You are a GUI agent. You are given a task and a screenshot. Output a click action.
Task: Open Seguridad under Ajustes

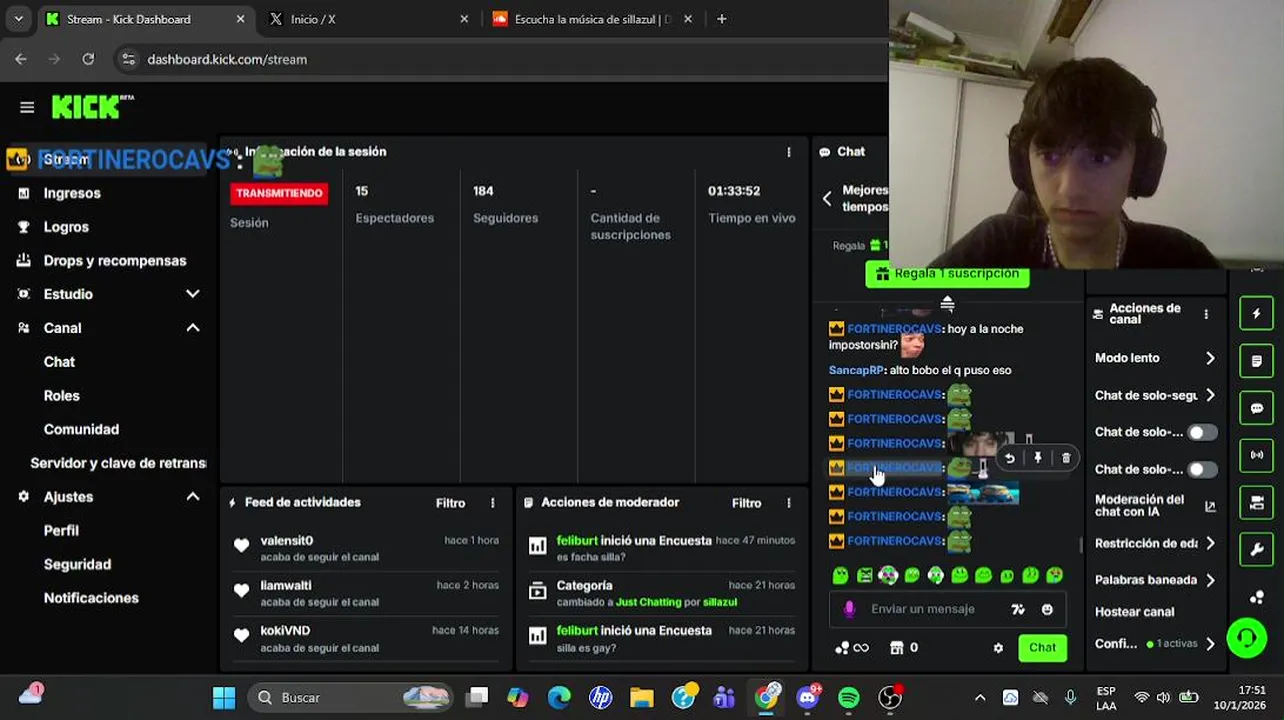coord(77,564)
